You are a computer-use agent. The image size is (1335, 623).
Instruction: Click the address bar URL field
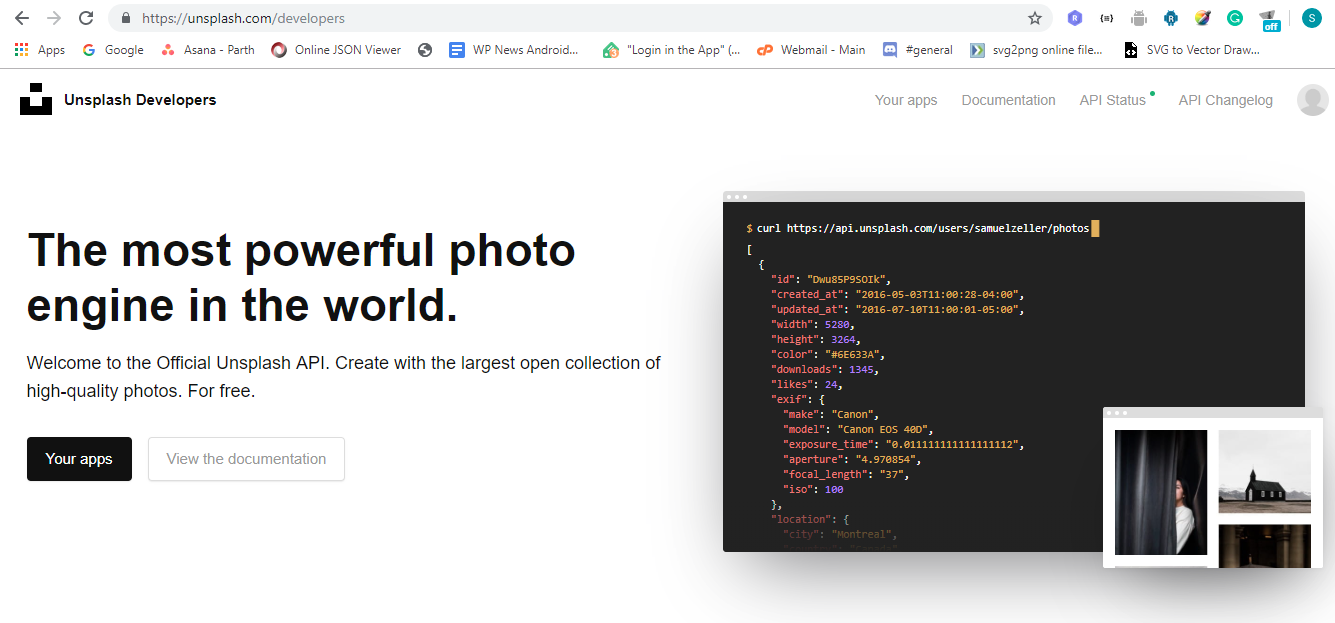tap(580, 18)
